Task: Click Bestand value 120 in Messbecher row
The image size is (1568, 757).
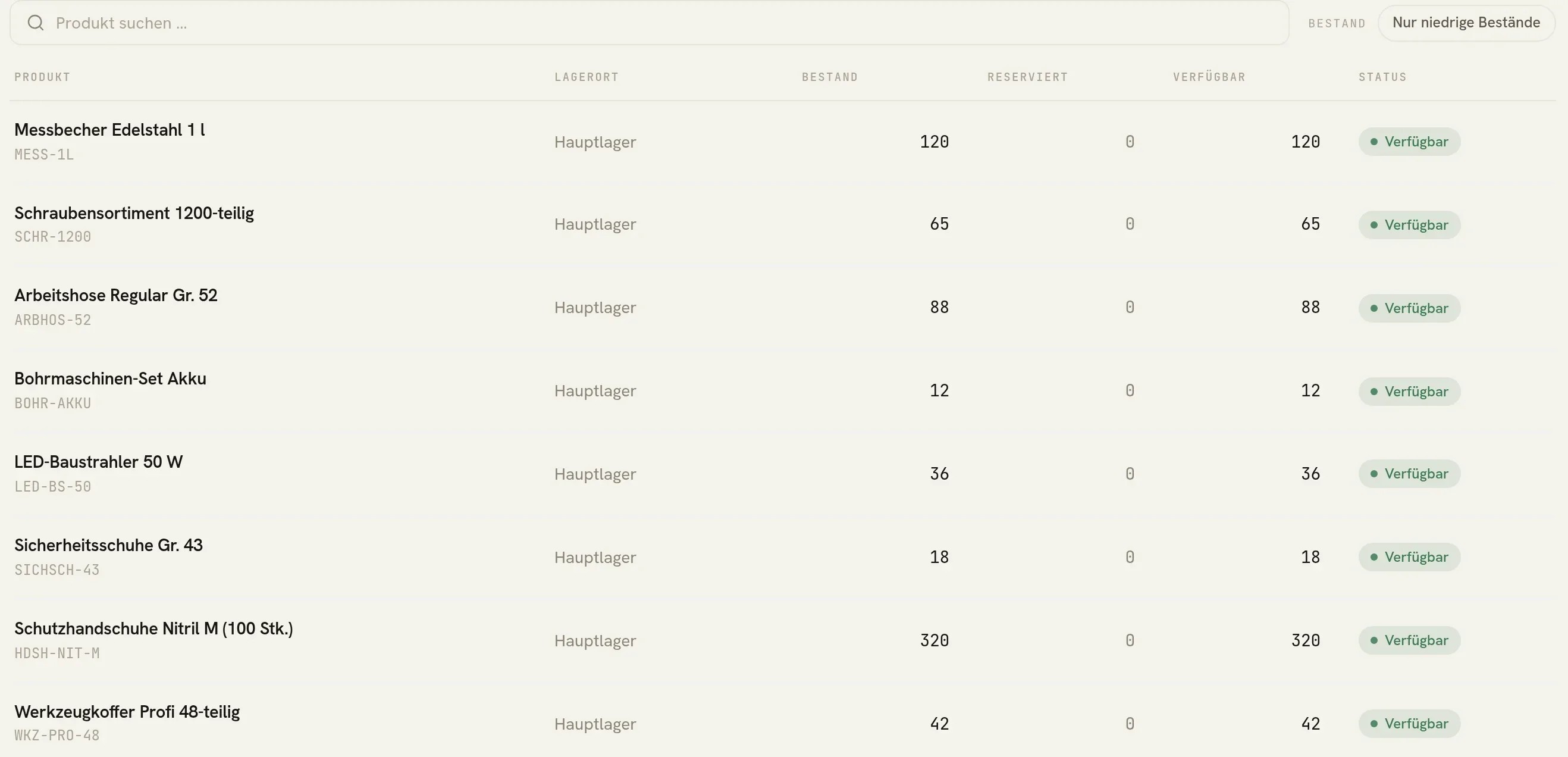Action: (934, 142)
